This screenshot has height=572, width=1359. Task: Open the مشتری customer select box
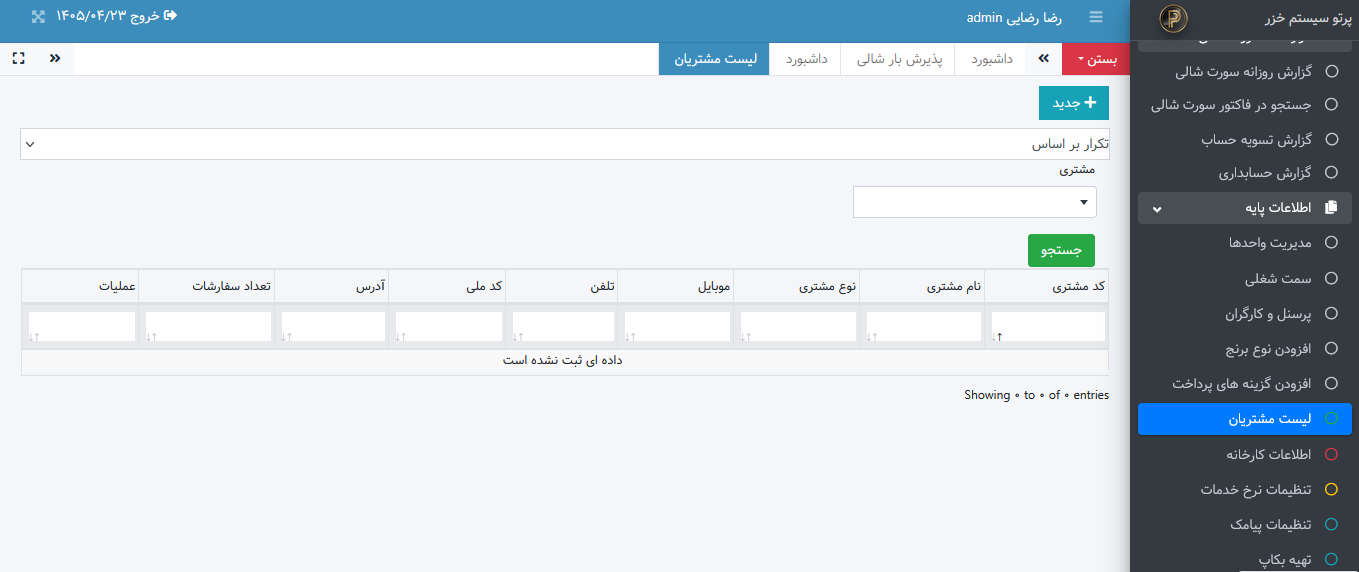(975, 202)
